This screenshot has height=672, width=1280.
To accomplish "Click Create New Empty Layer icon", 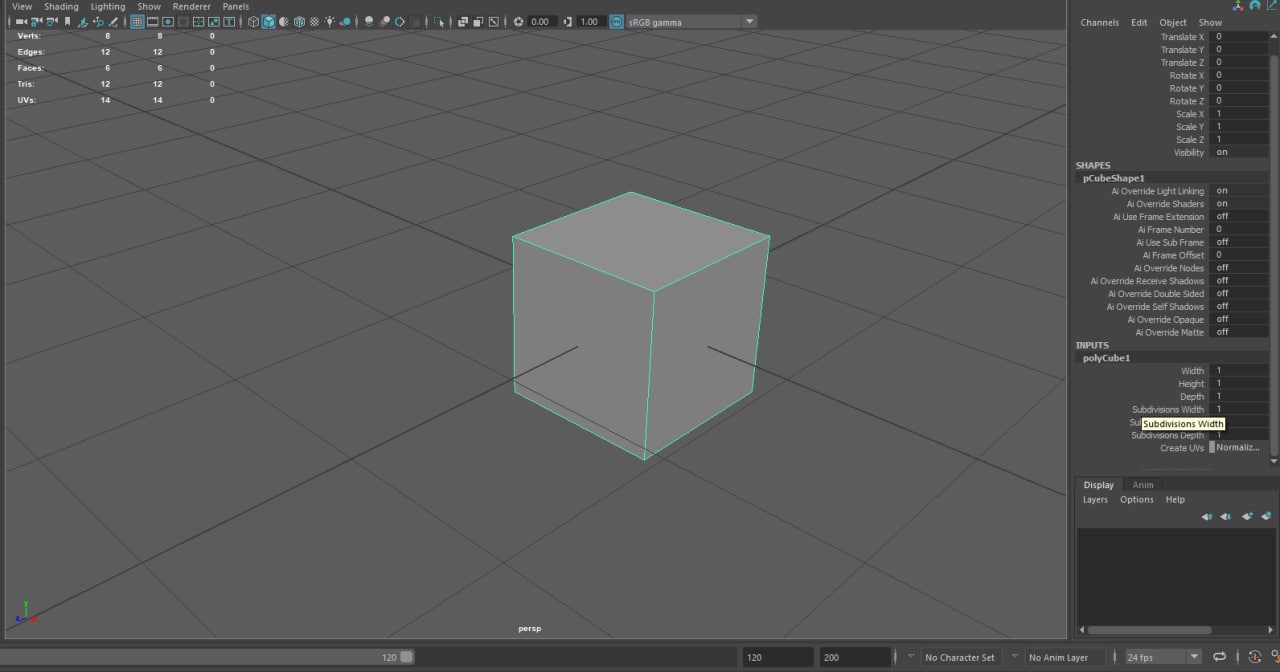I will tap(1247, 516).
